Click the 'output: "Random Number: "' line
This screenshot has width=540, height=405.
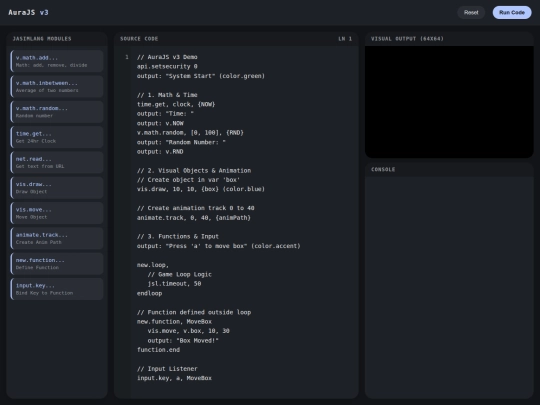pyautogui.click(x=181, y=142)
